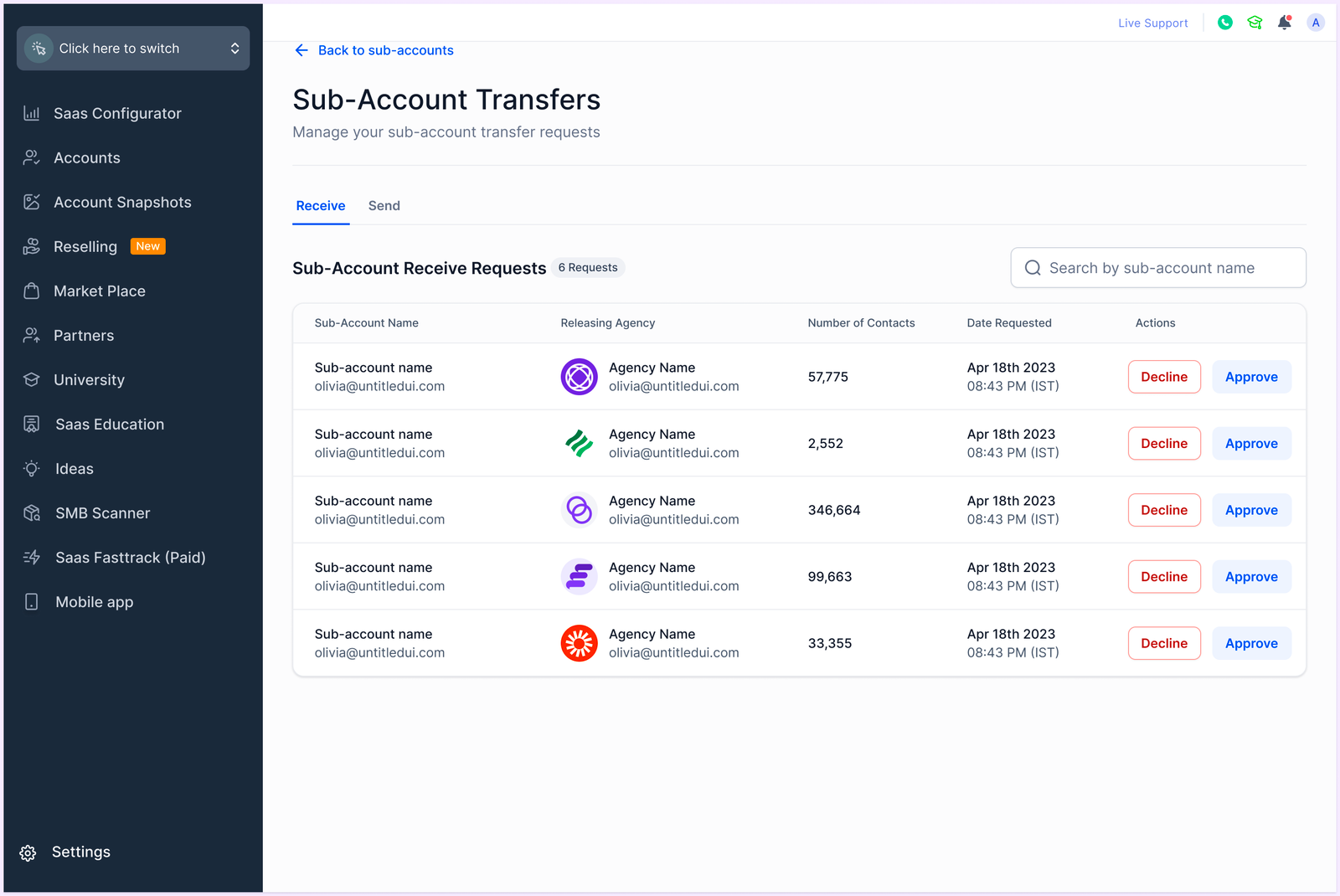Open Settings gear in the sidebar

tap(28, 852)
